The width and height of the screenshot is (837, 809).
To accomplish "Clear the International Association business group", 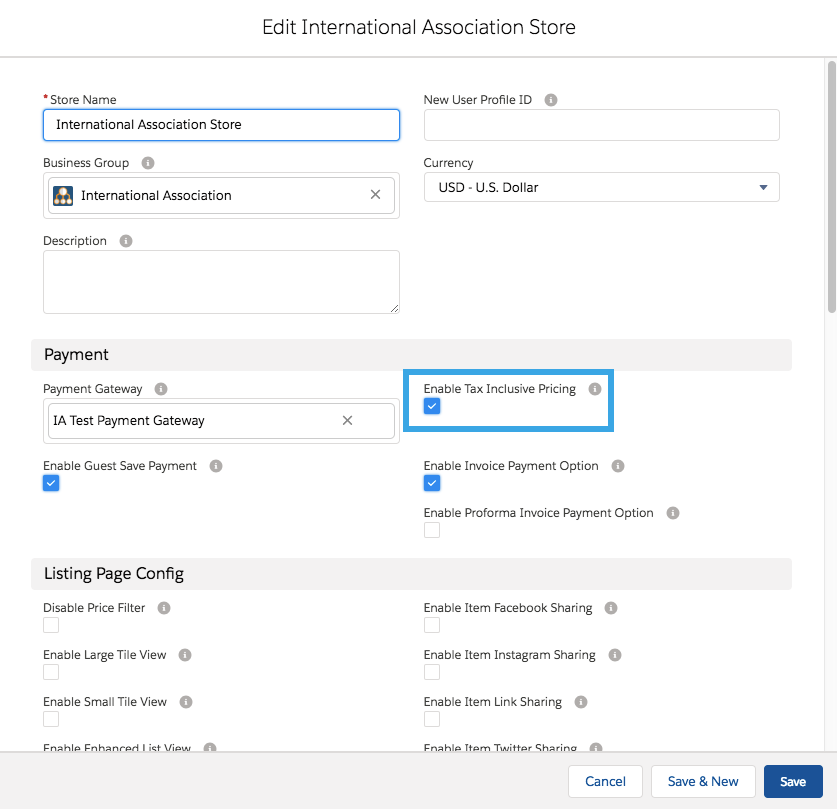I will (x=375, y=195).
